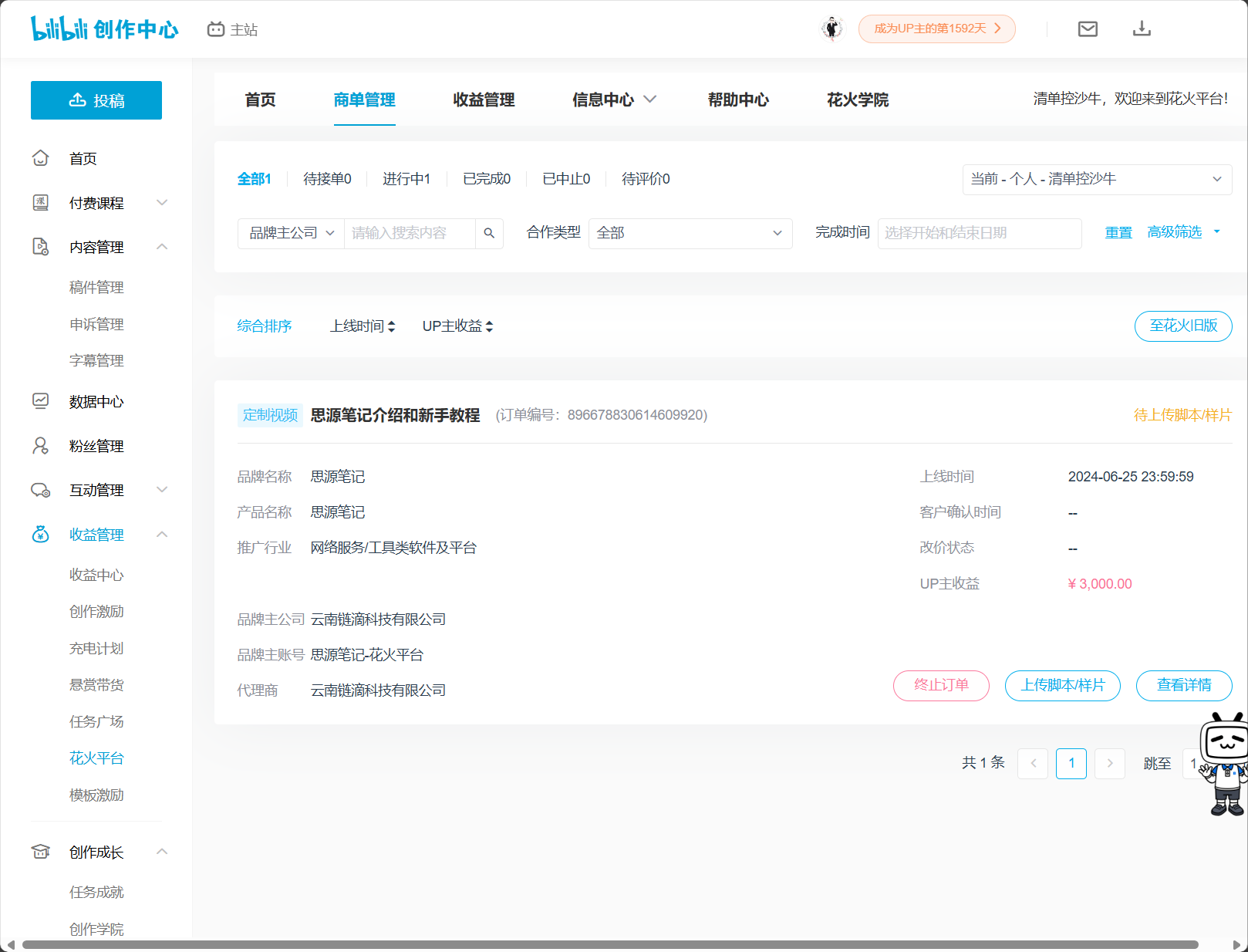Click the 投稿 upload button

click(x=96, y=100)
